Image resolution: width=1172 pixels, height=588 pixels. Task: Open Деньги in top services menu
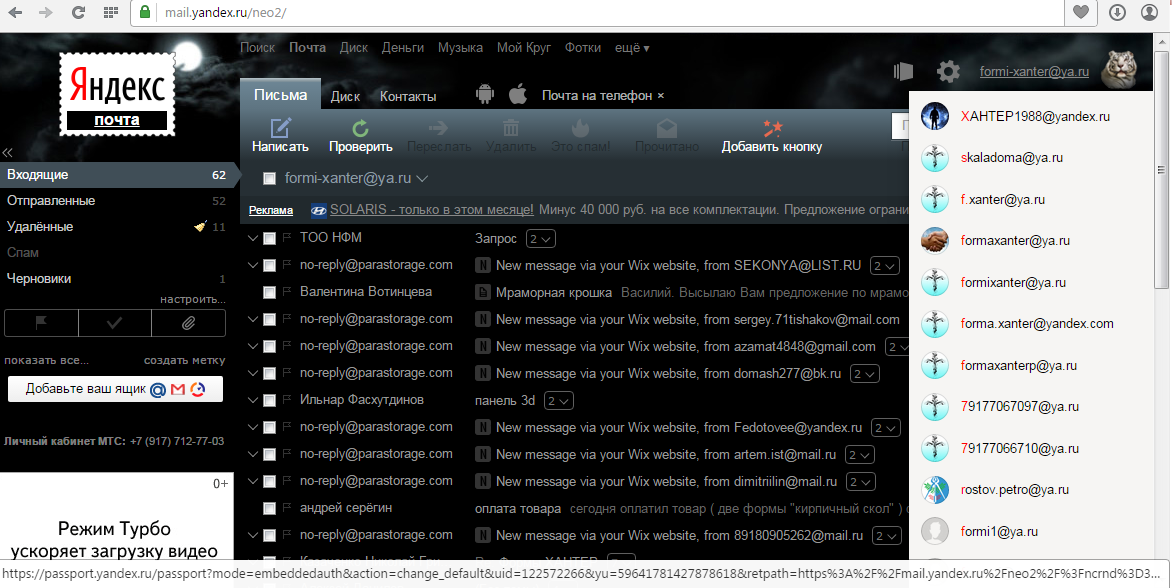pos(403,48)
